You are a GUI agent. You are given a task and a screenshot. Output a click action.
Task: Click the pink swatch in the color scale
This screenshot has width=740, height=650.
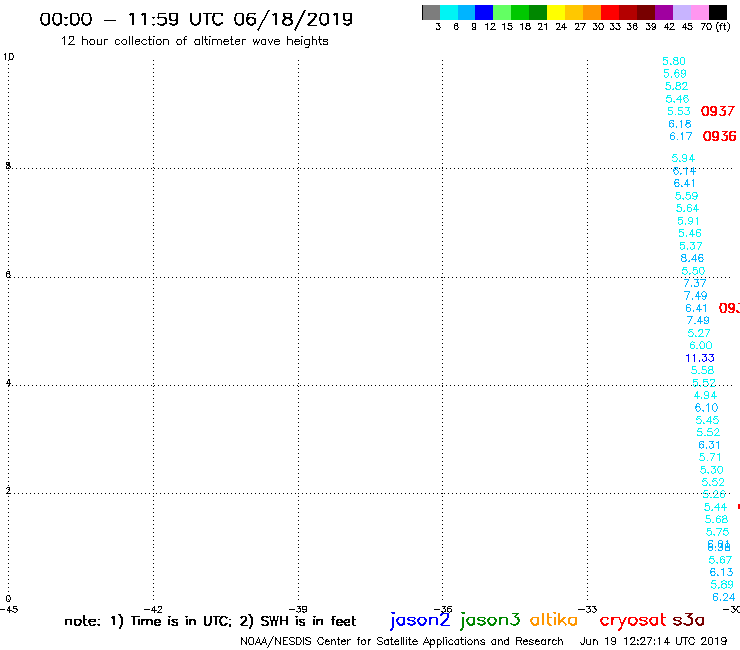699,12
